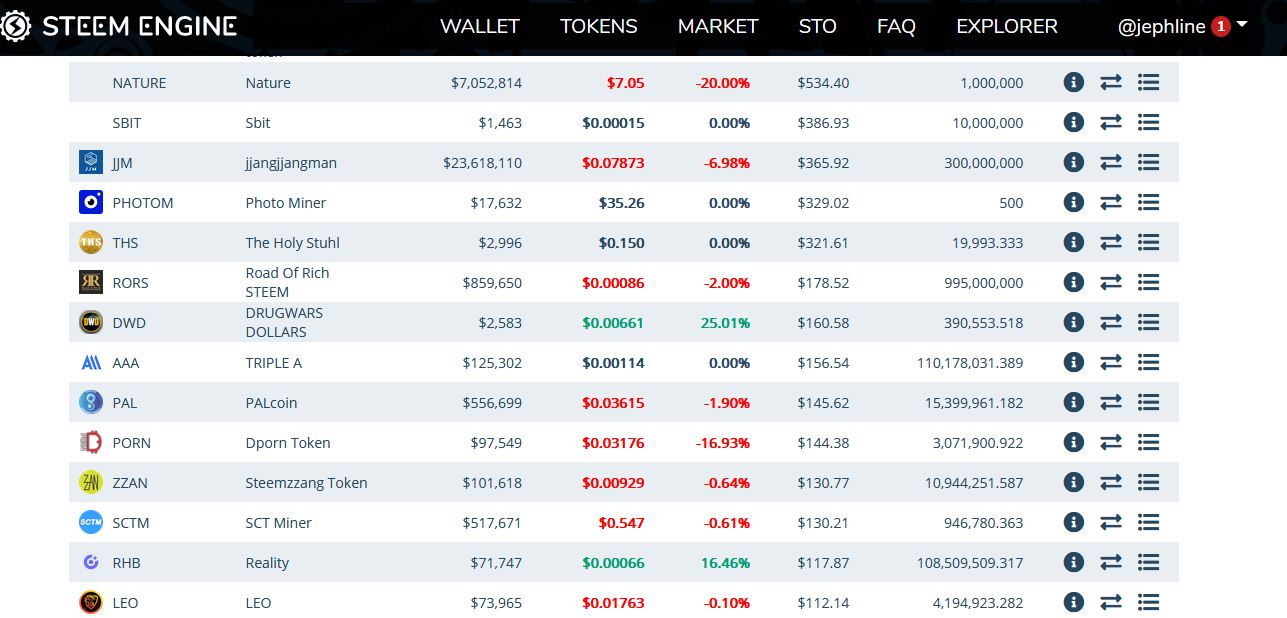Select NATURE market cap $7,052,814
The width and height of the screenshot is (1287, 618).
pos(486,83)
